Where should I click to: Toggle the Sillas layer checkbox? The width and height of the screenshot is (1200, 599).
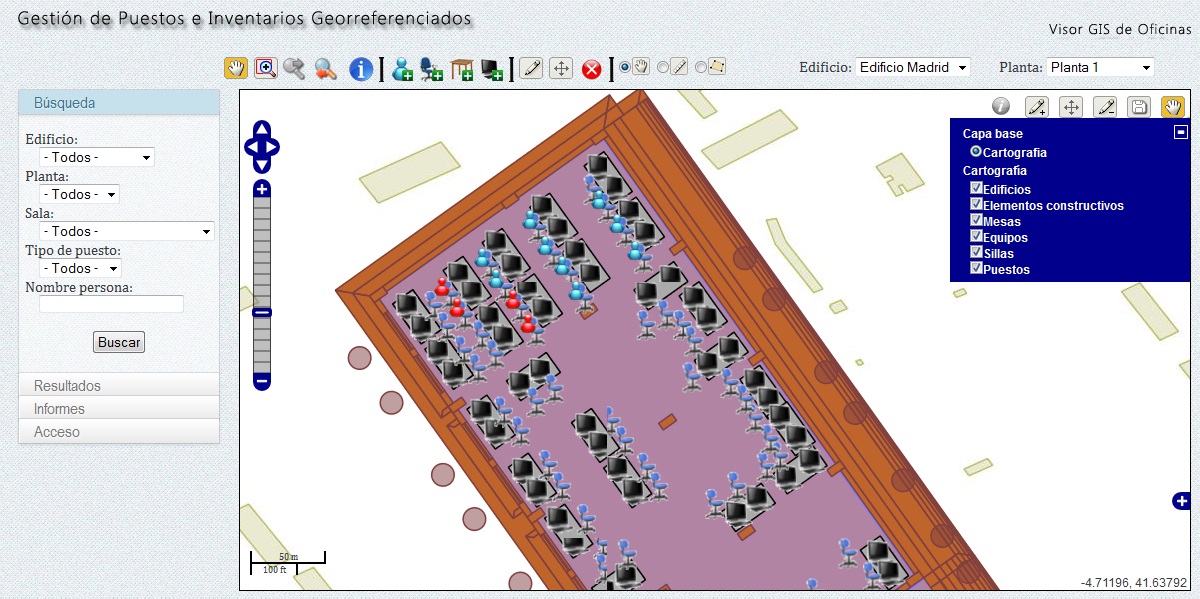click(976, 253)
